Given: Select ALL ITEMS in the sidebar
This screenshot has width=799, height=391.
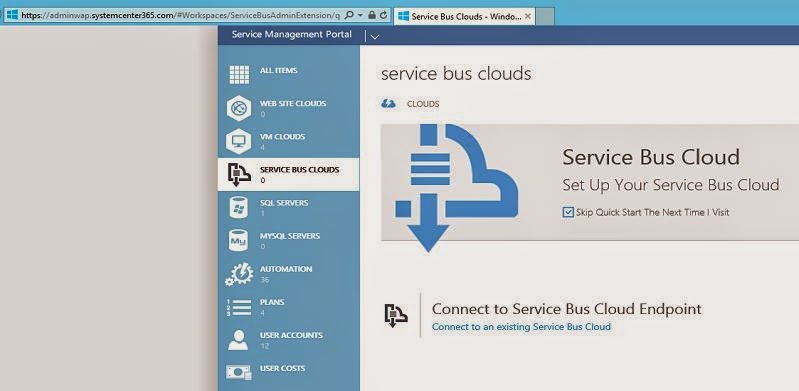Looking at the screenshot, I should coord(279,70).
